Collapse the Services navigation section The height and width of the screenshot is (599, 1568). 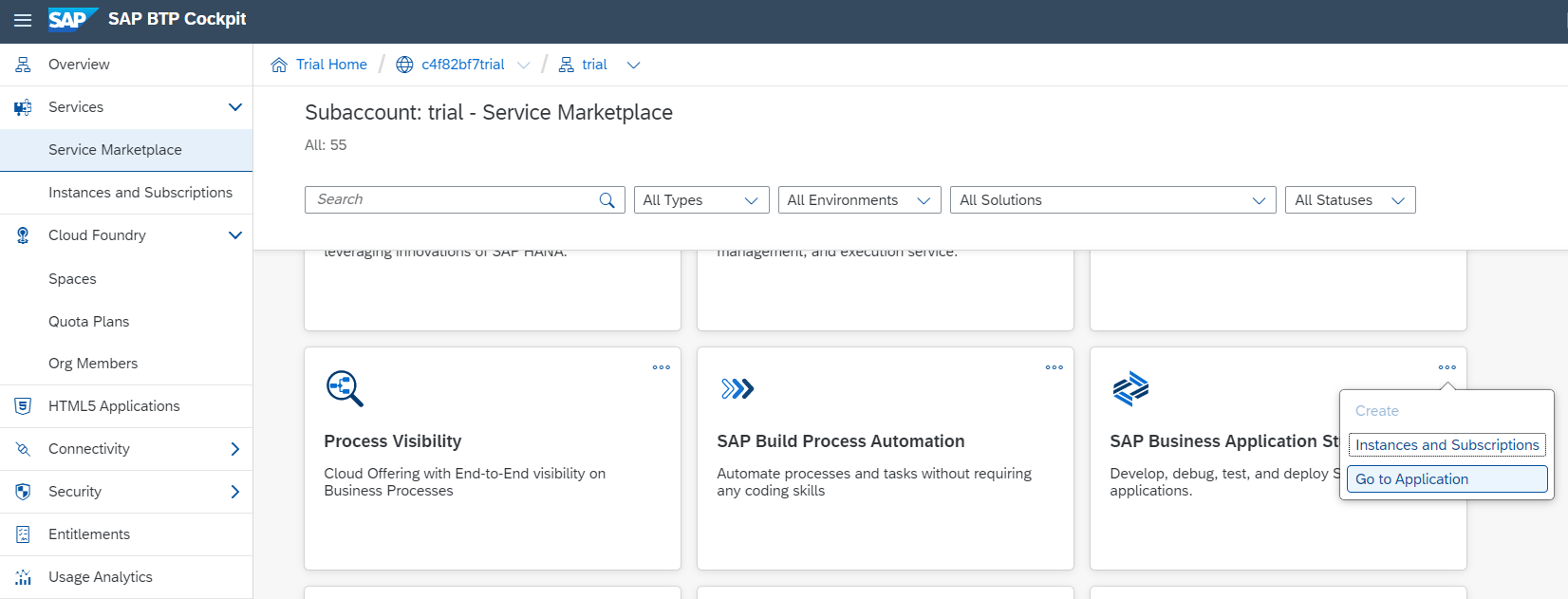[235, 107]
